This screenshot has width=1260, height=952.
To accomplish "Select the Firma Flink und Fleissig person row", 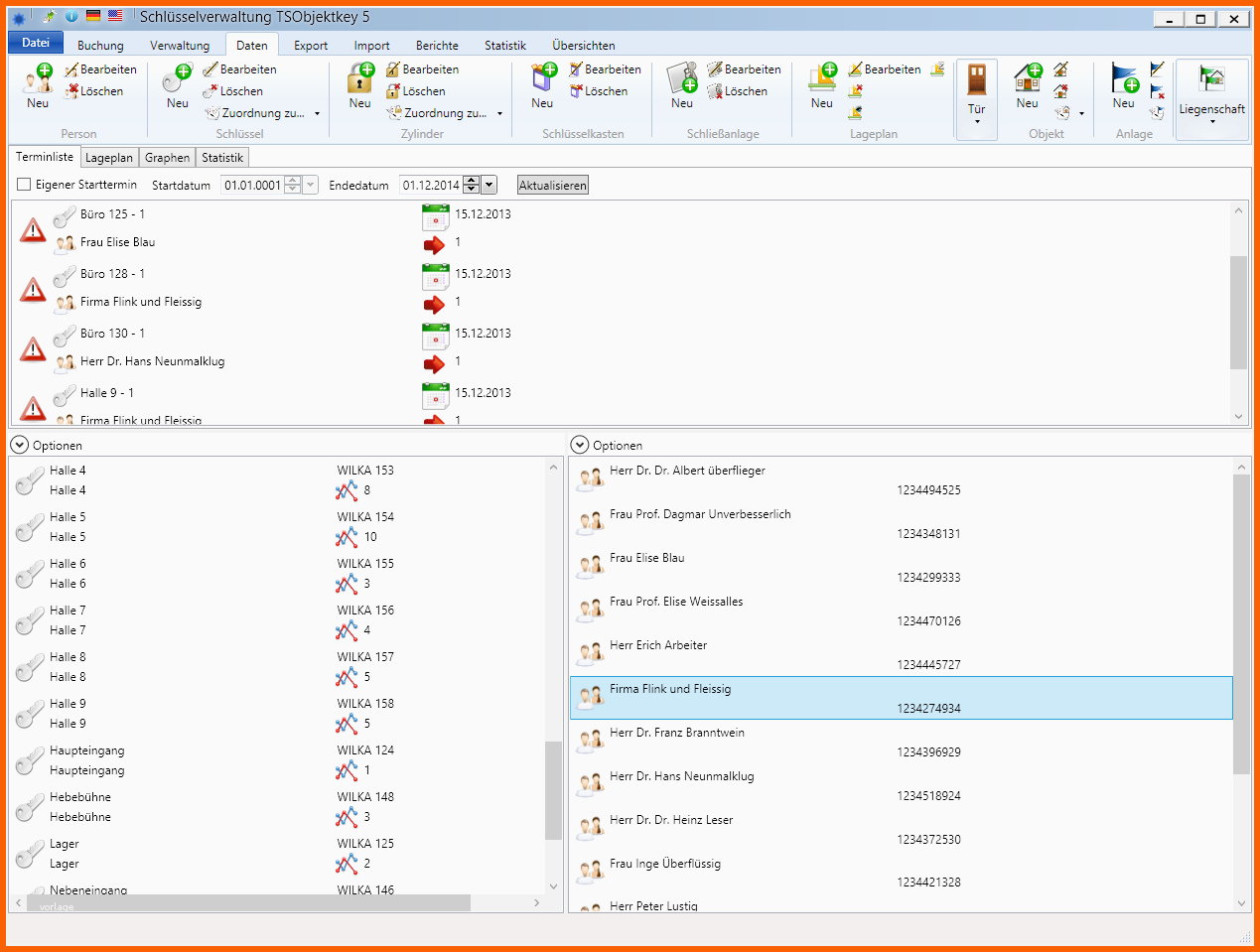I will (901, 698).
